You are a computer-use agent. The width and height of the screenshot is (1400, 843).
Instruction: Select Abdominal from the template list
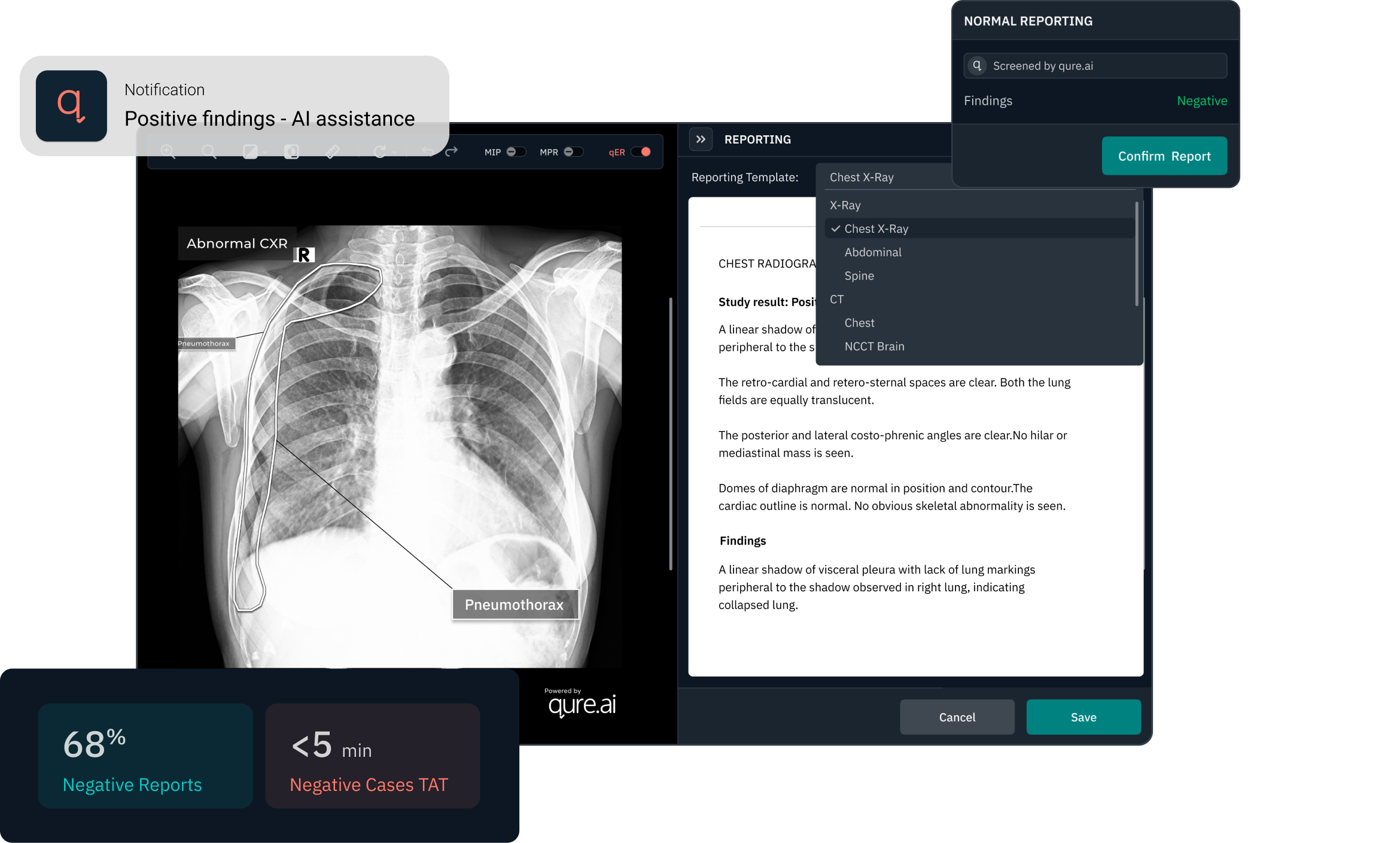coord(872,252)
